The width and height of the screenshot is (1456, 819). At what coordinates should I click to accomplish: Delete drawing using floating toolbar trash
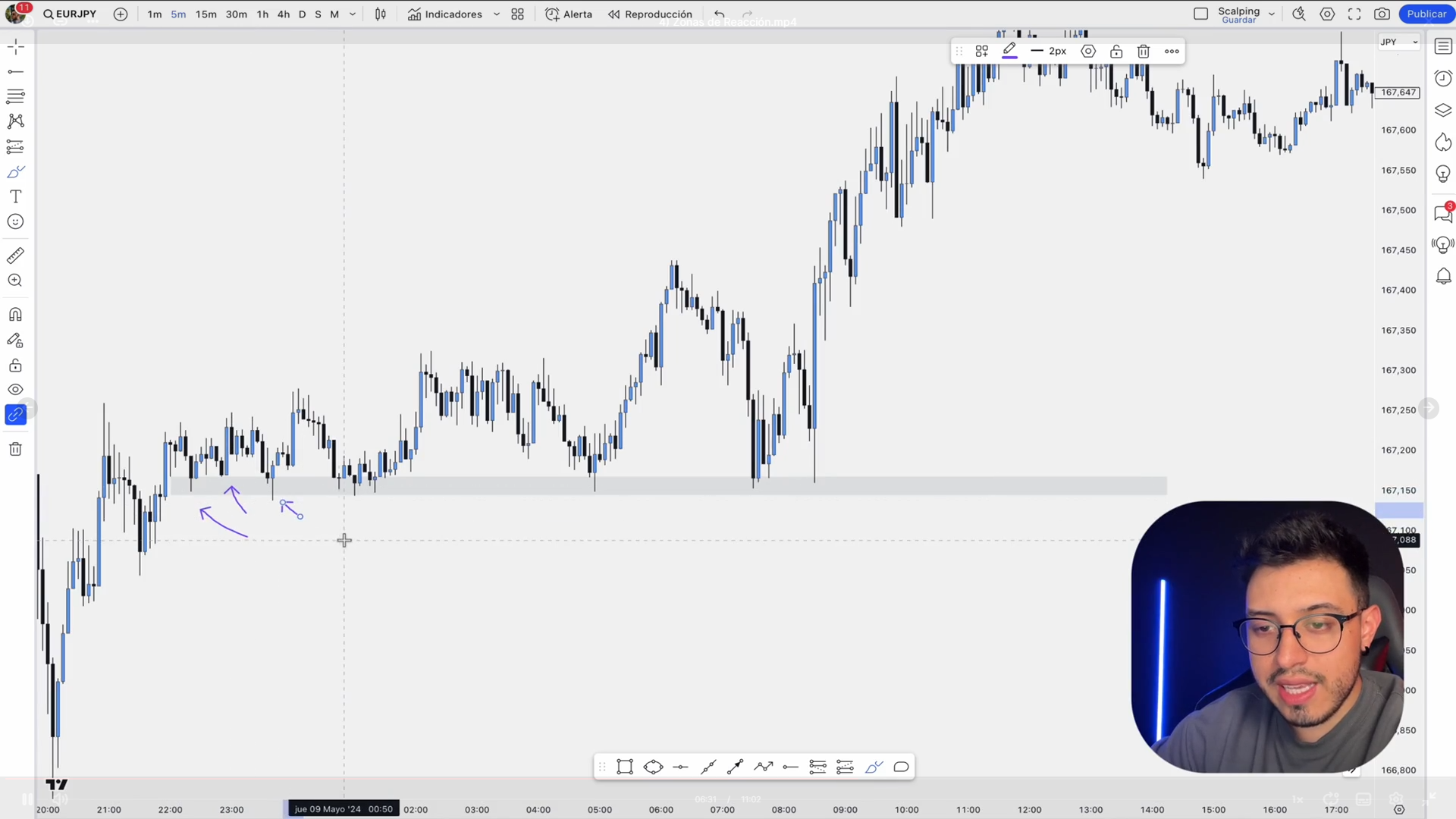(1144, 52)
